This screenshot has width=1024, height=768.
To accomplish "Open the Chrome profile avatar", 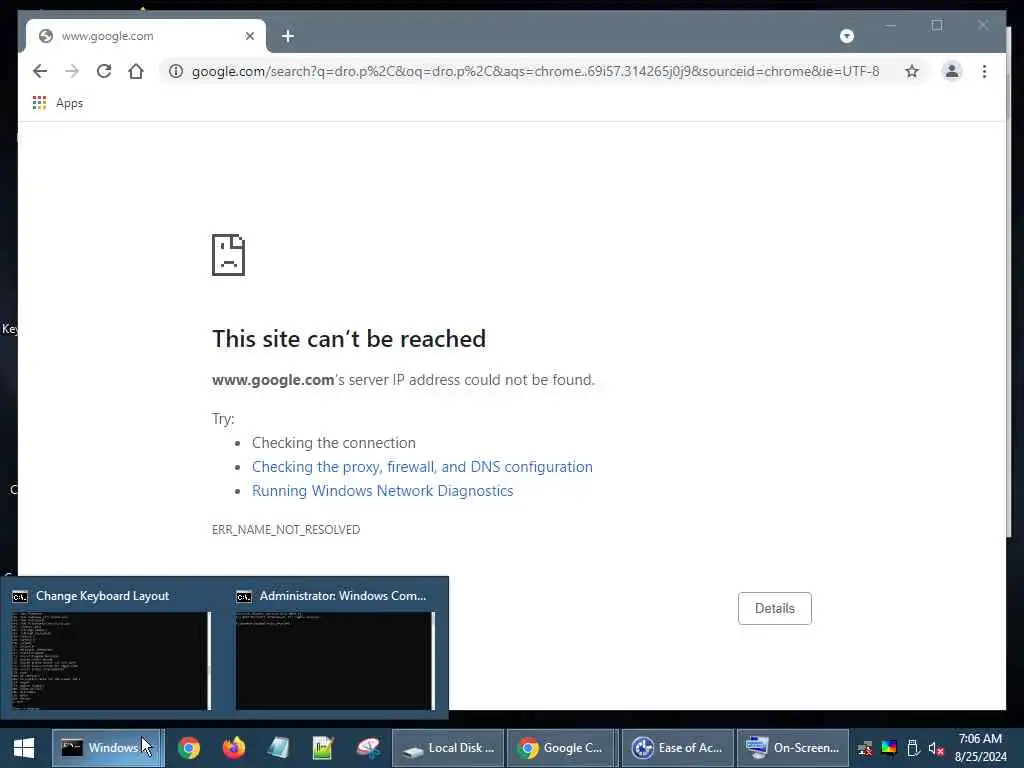I will (x=952, y=71).
